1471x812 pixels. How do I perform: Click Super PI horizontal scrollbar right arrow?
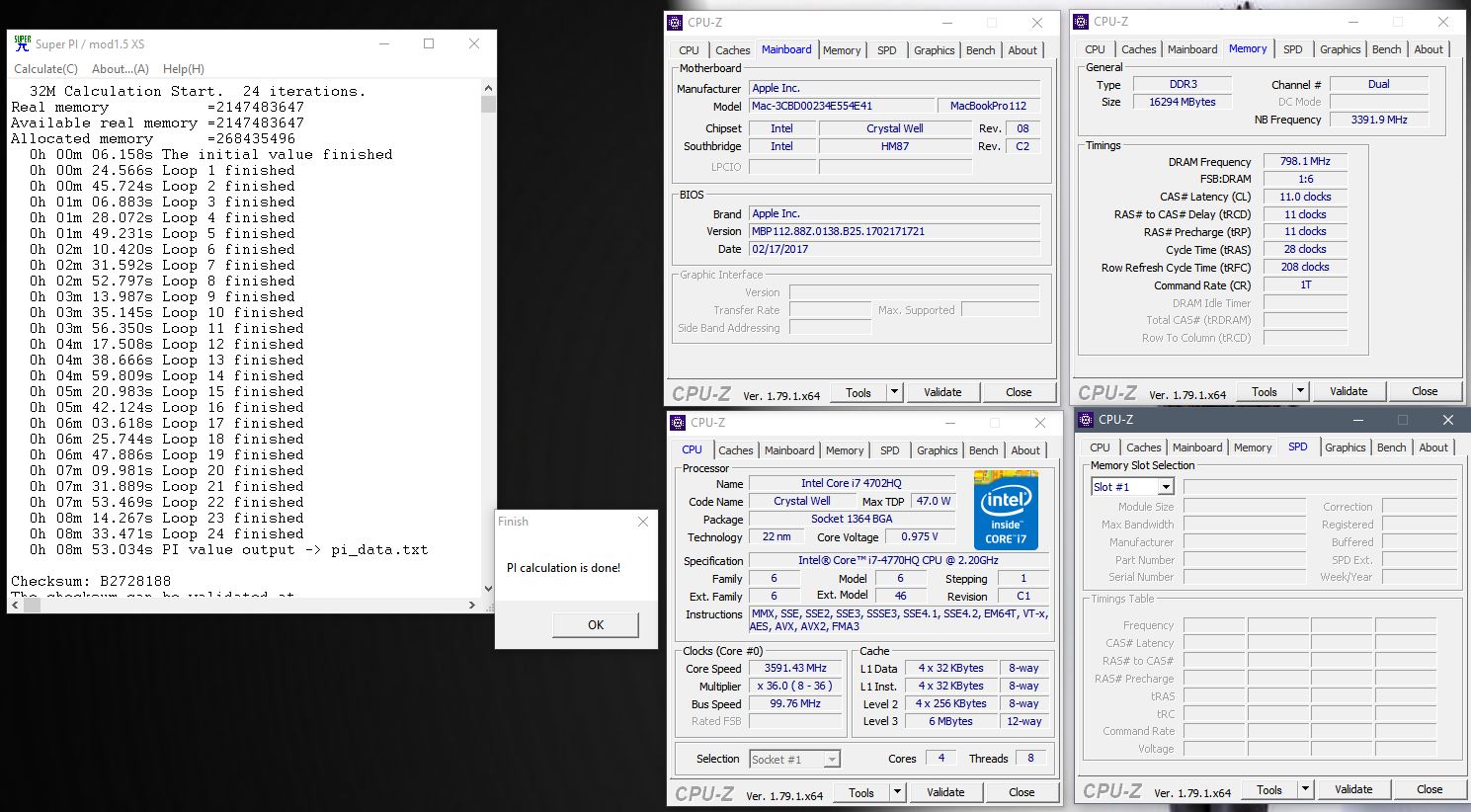coord(473,605)
